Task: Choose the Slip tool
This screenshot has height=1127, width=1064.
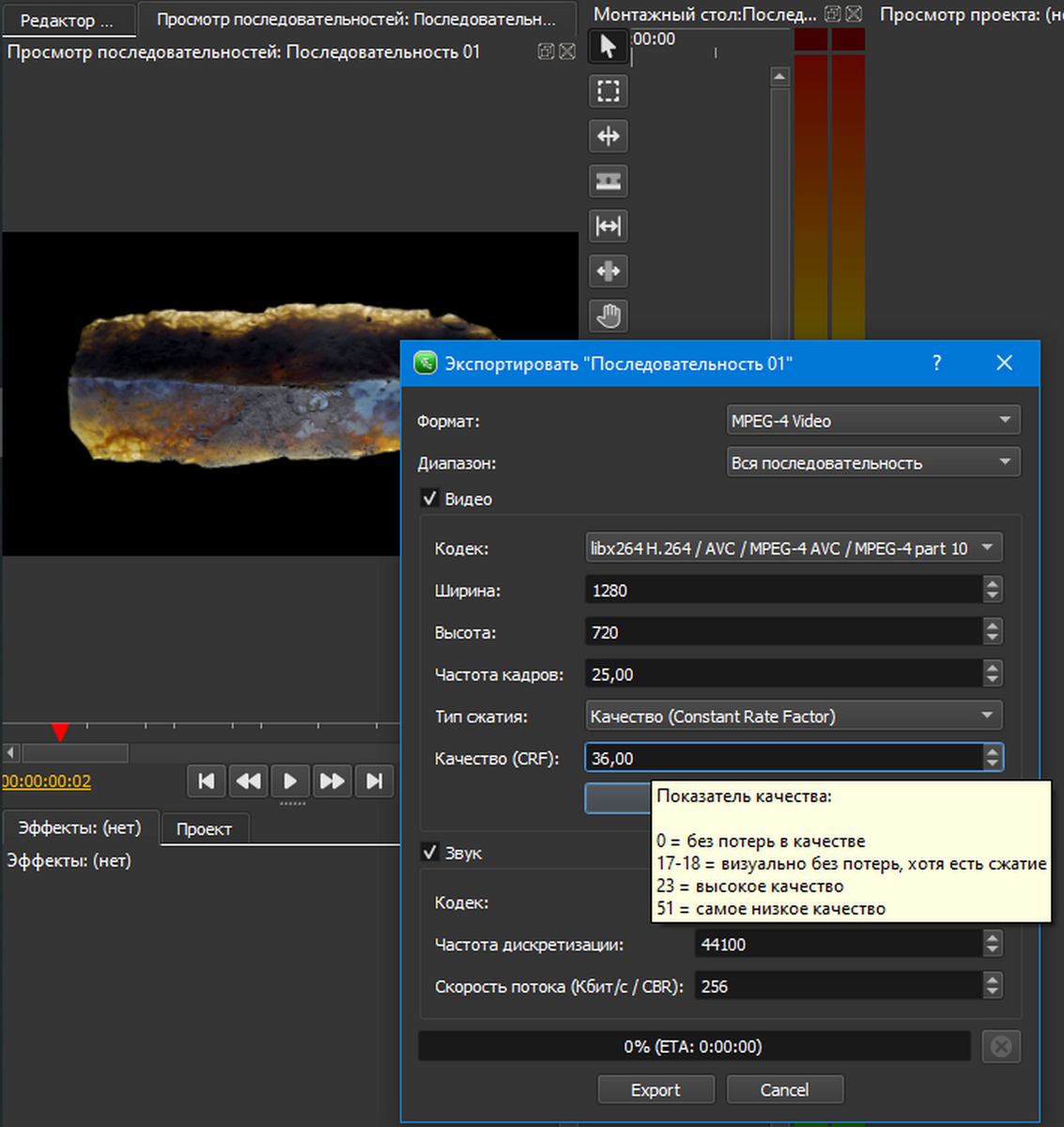Action: tap(609, 226)
